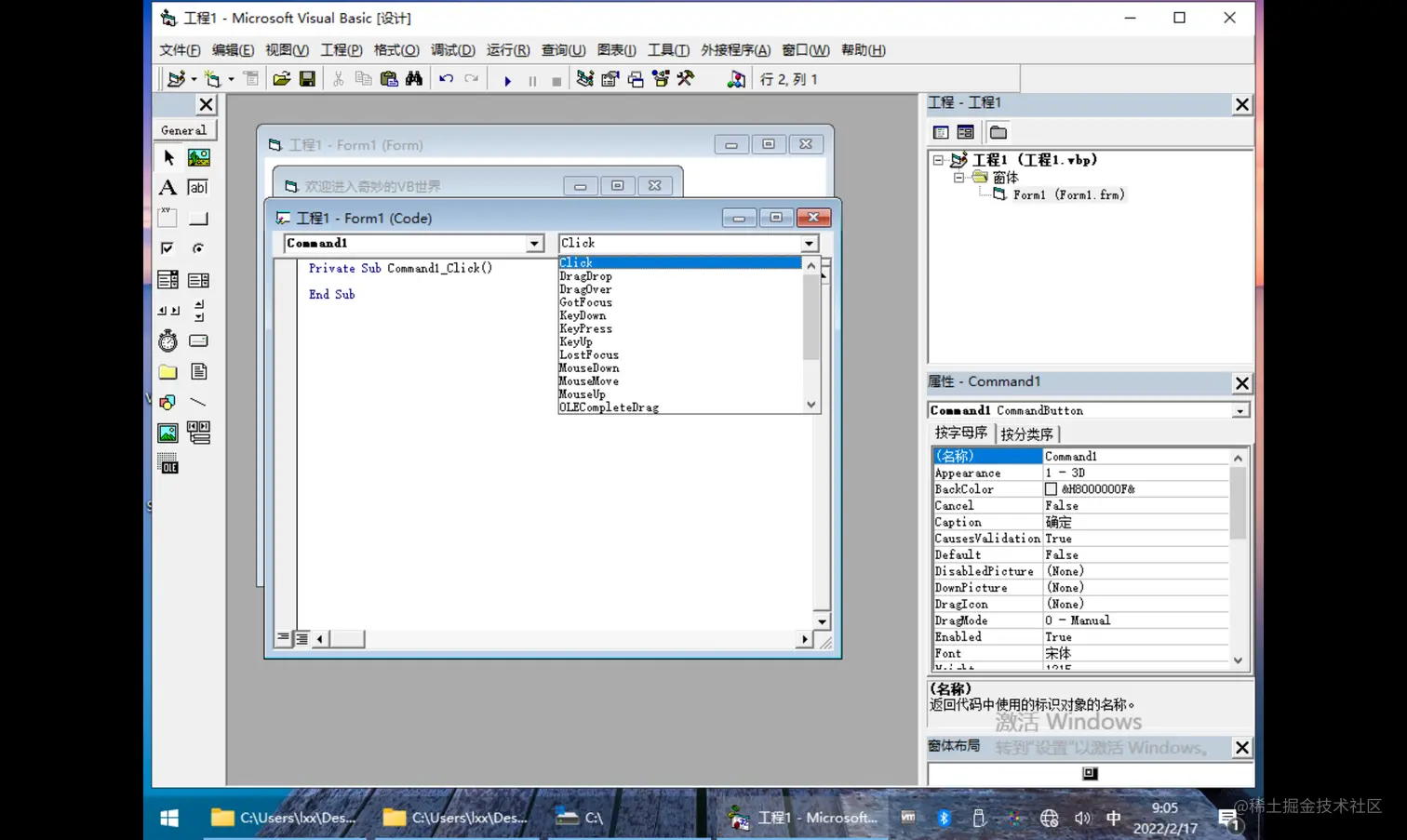Select the TextBox (abl) control tool

pos(198,188)
